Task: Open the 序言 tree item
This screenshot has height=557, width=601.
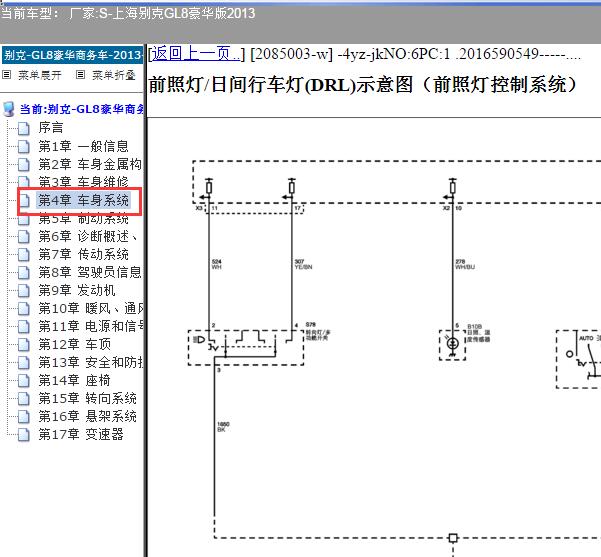Action: (51, 128)
